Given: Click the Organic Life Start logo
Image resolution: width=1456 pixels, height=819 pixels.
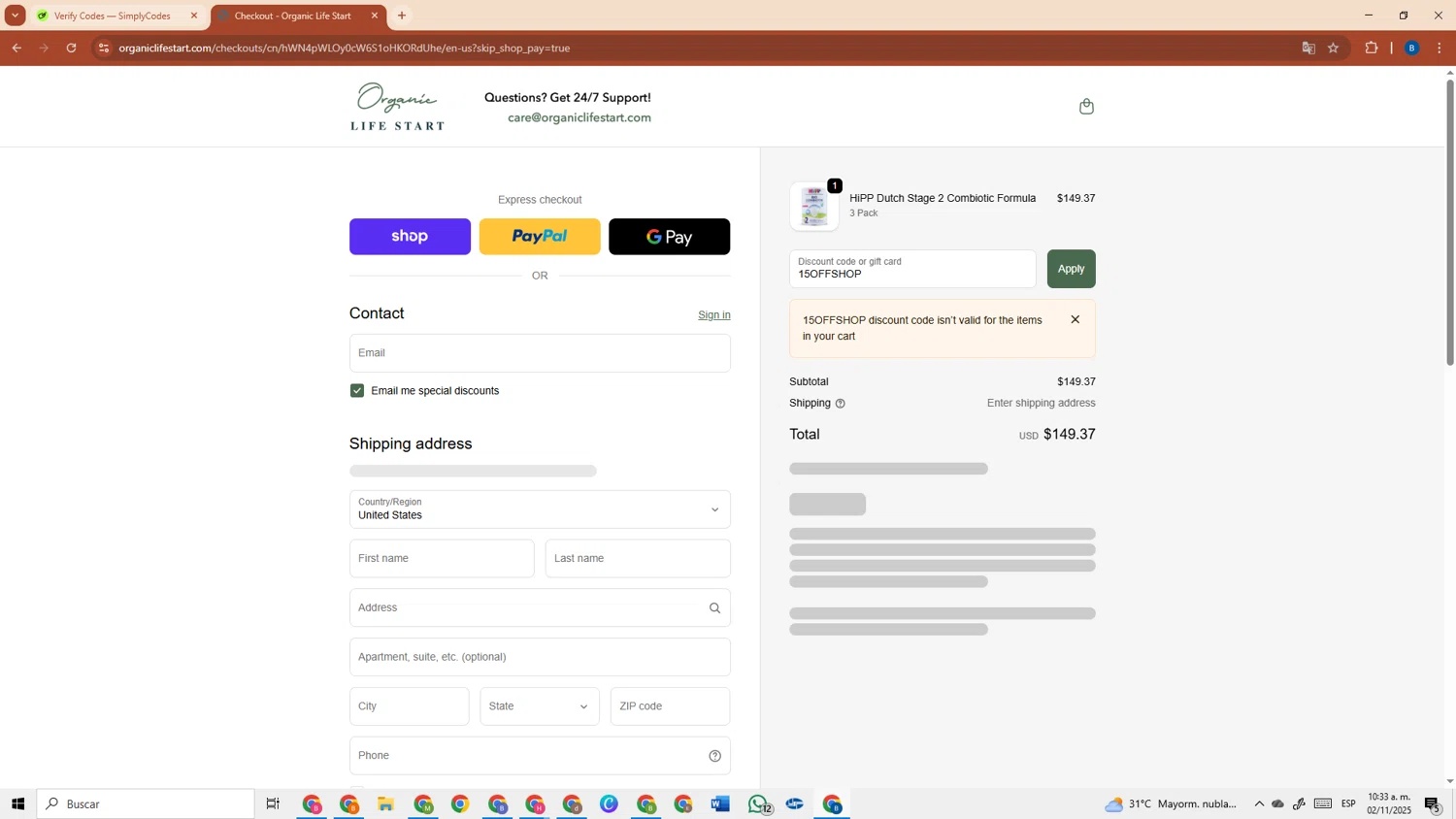Looking at the screenshot, I should [398, 107].
